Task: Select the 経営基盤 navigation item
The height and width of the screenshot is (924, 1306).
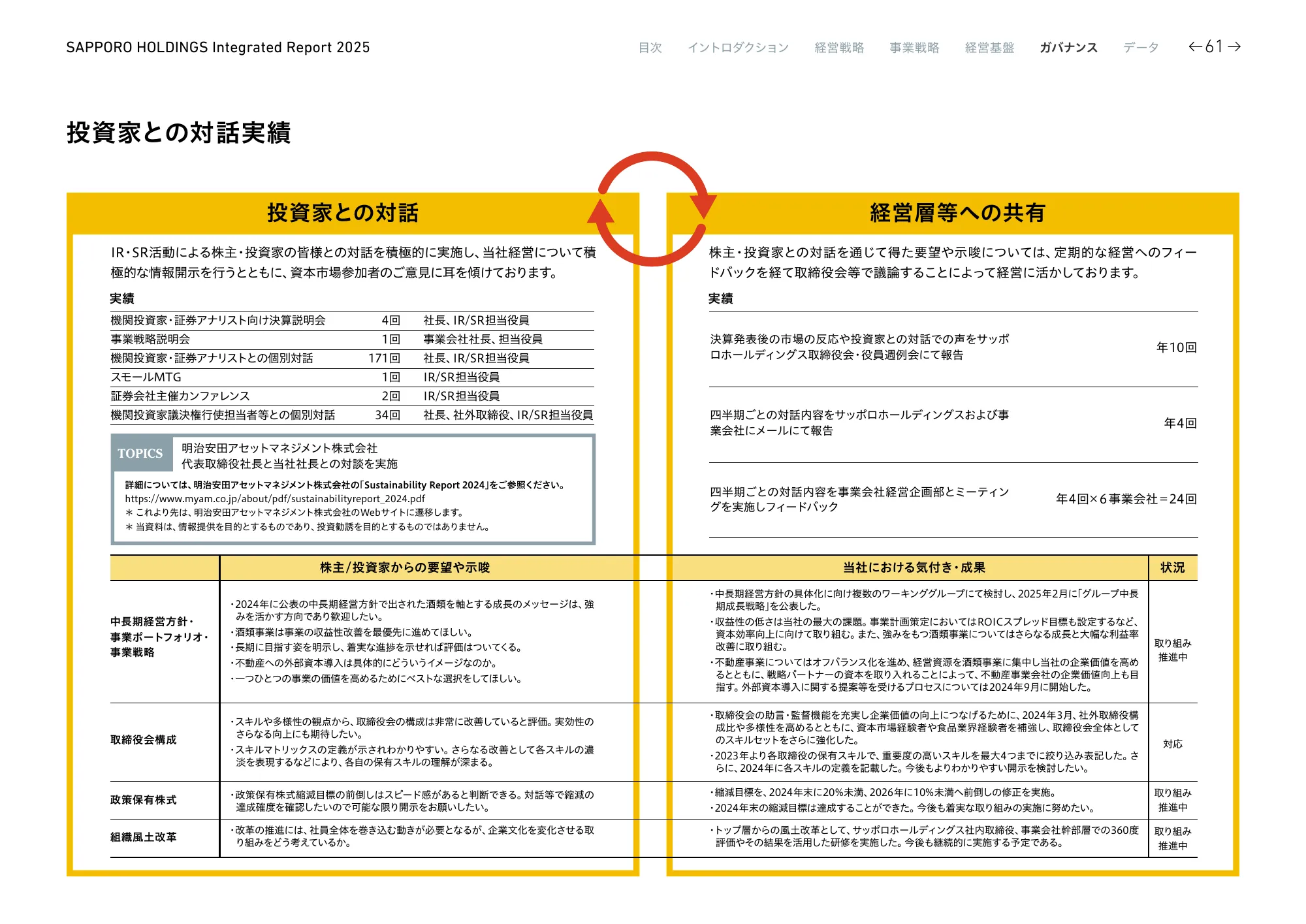Action: (x=989, y=48)
